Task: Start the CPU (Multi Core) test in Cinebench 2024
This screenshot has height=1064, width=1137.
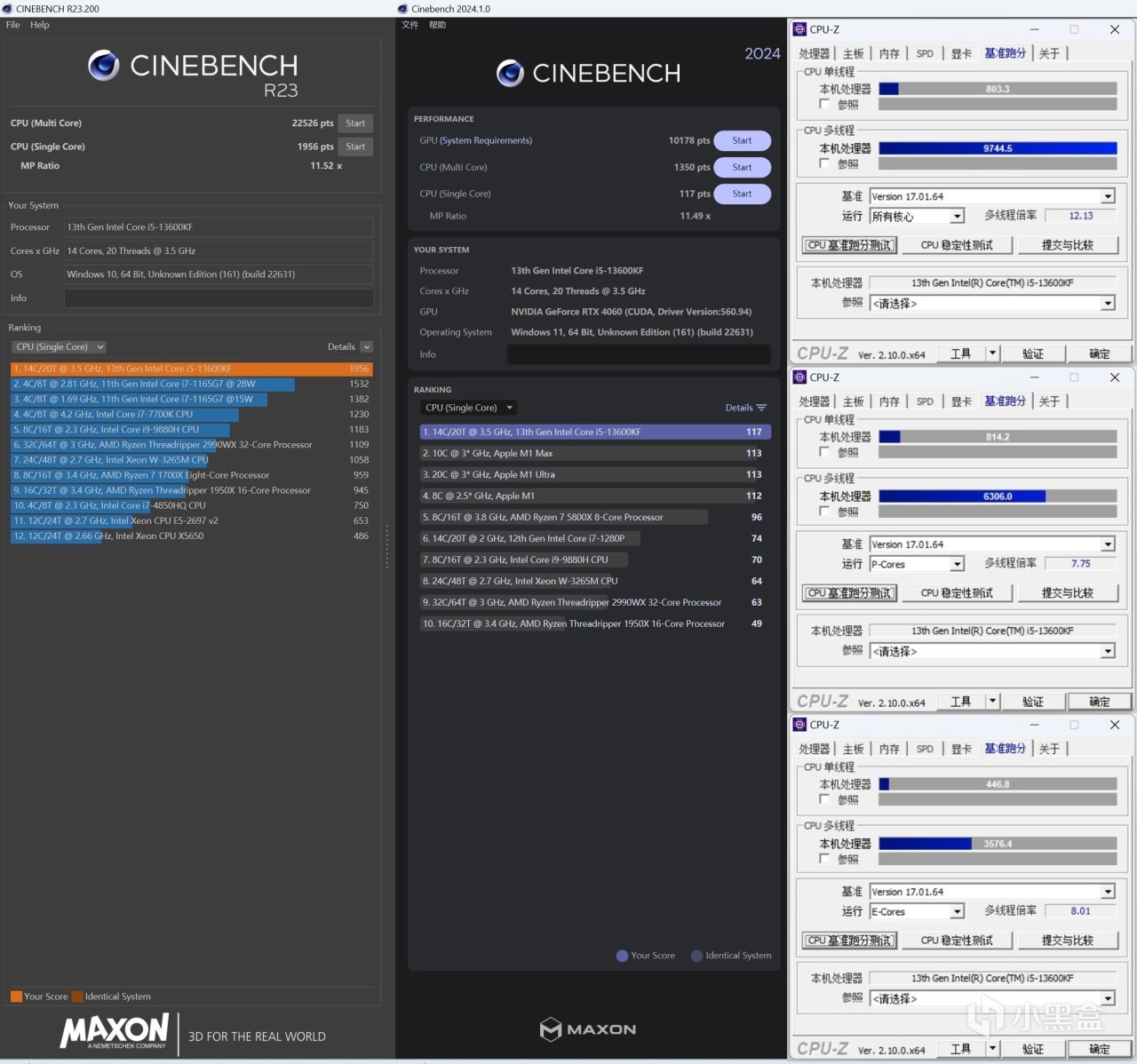Action: pyautogui.click(x=743, y=167)
